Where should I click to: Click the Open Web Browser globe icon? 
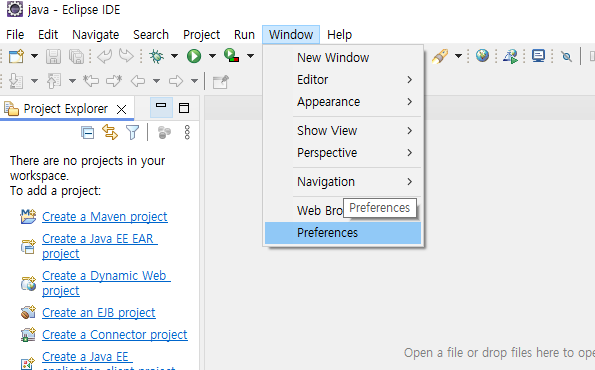click(482, 56)
